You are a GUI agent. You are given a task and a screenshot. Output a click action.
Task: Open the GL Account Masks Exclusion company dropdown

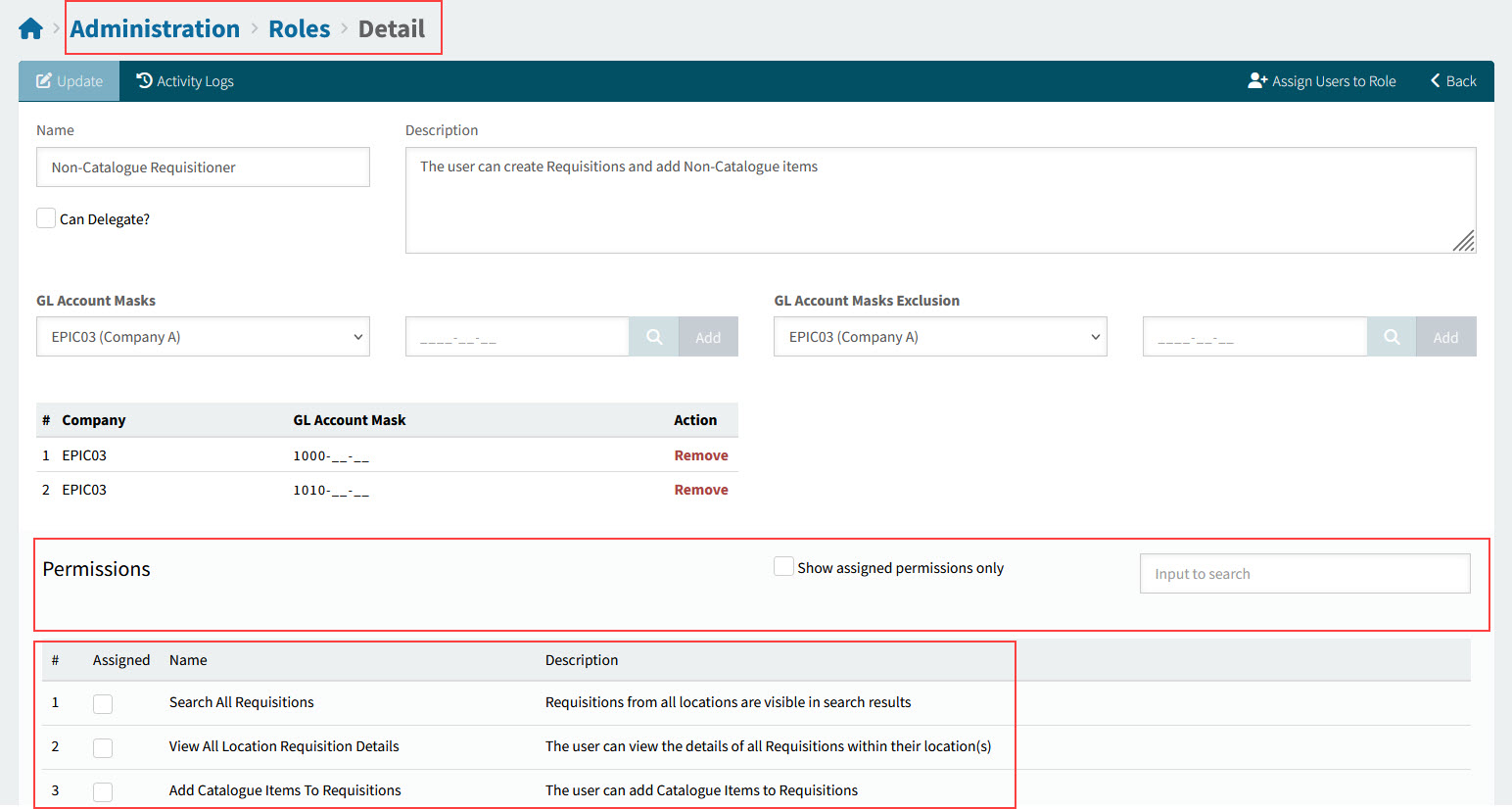(939, 336)
